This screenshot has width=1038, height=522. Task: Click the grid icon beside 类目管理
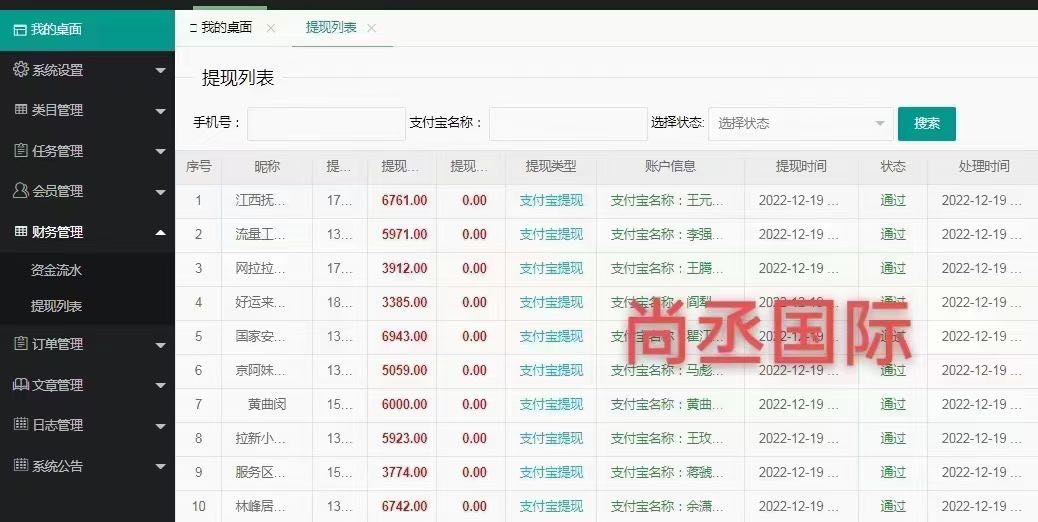[x=20, y=110]
